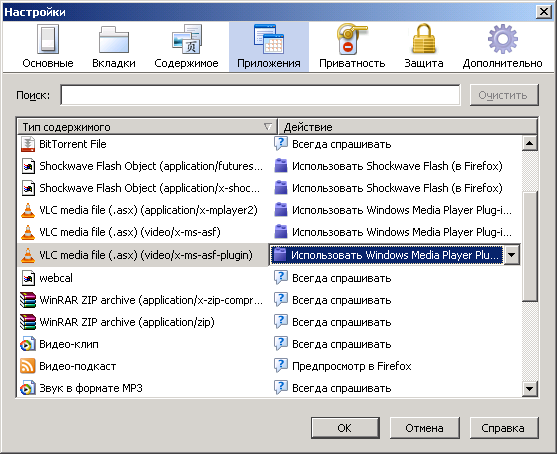Click the Очистить button

(504, 95)
